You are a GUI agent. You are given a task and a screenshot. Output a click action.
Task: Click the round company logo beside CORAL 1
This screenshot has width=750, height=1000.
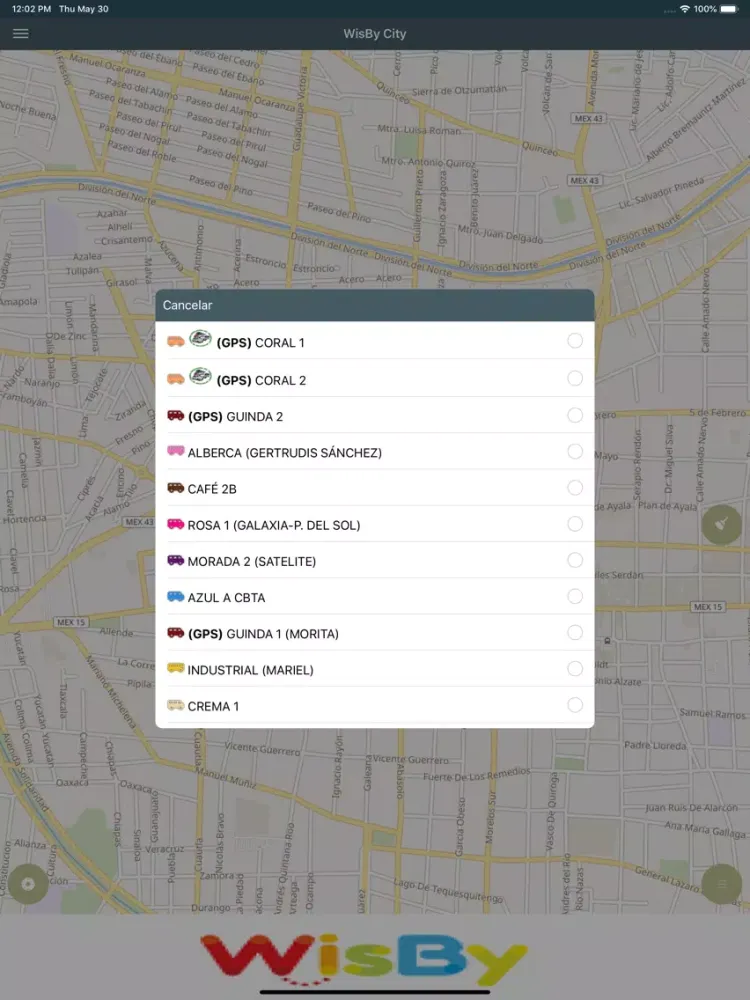[x=200, y=338]
